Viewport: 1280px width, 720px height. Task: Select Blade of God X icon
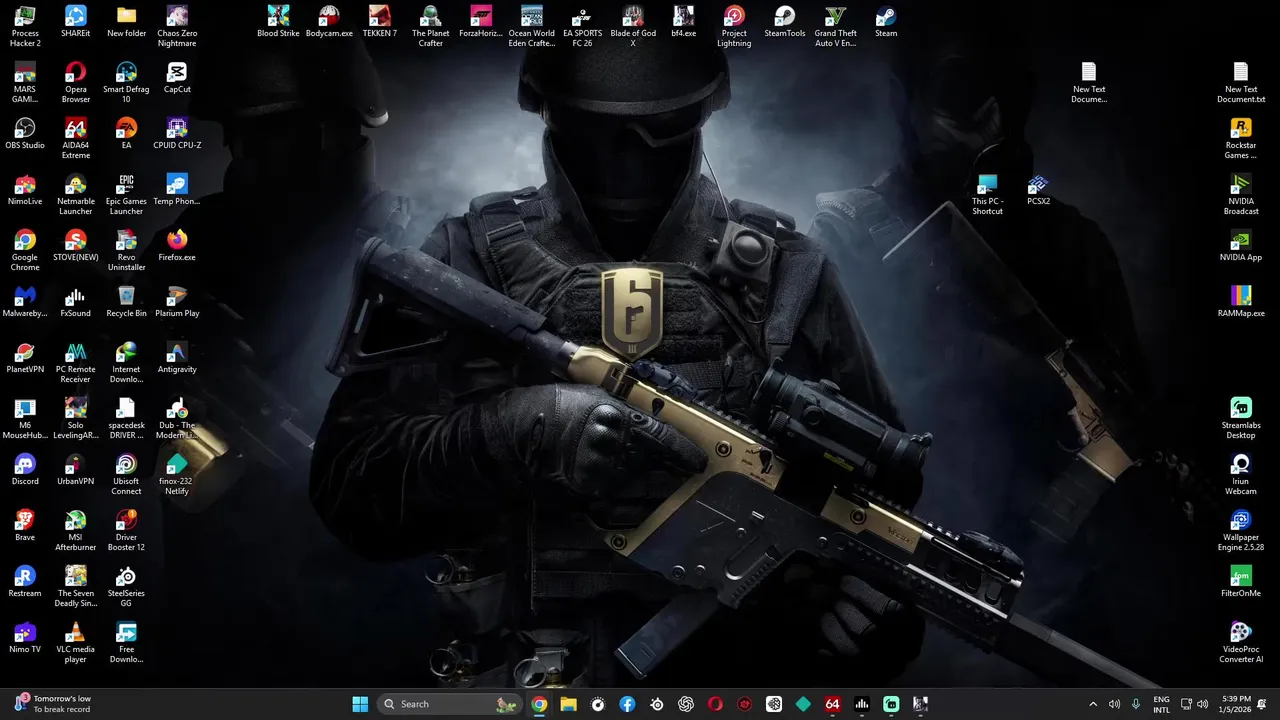(x=633, y=26)
